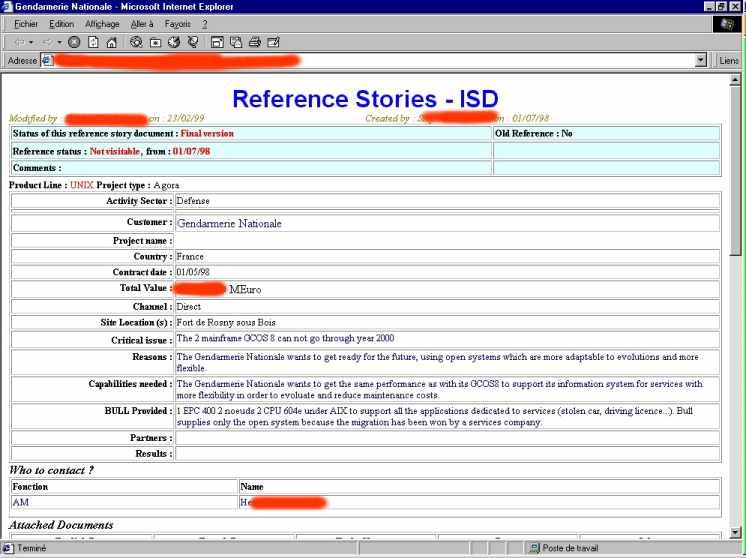Click the red Final version status text

tap(207, 134)
